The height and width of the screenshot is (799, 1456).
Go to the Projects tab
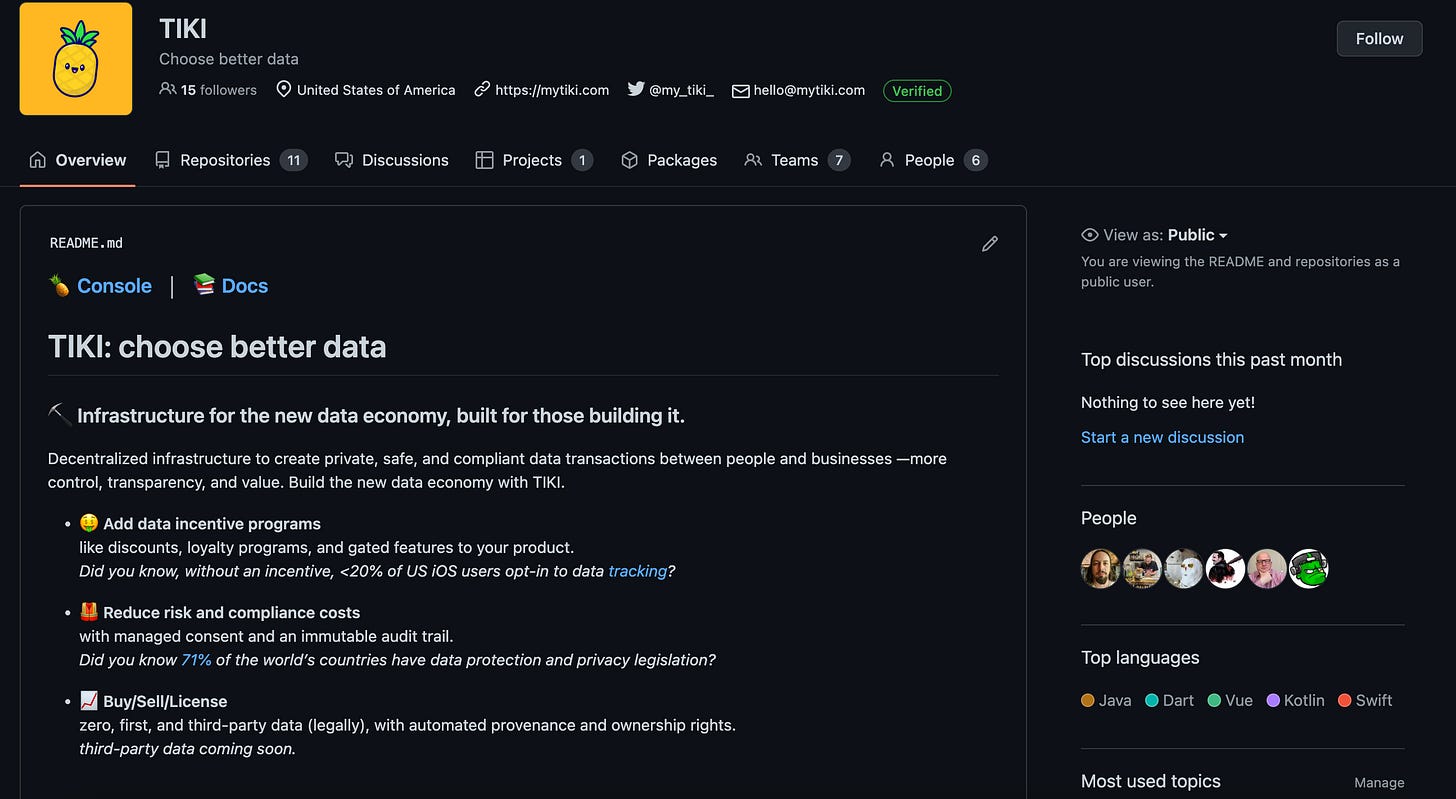tap(534, 160)
